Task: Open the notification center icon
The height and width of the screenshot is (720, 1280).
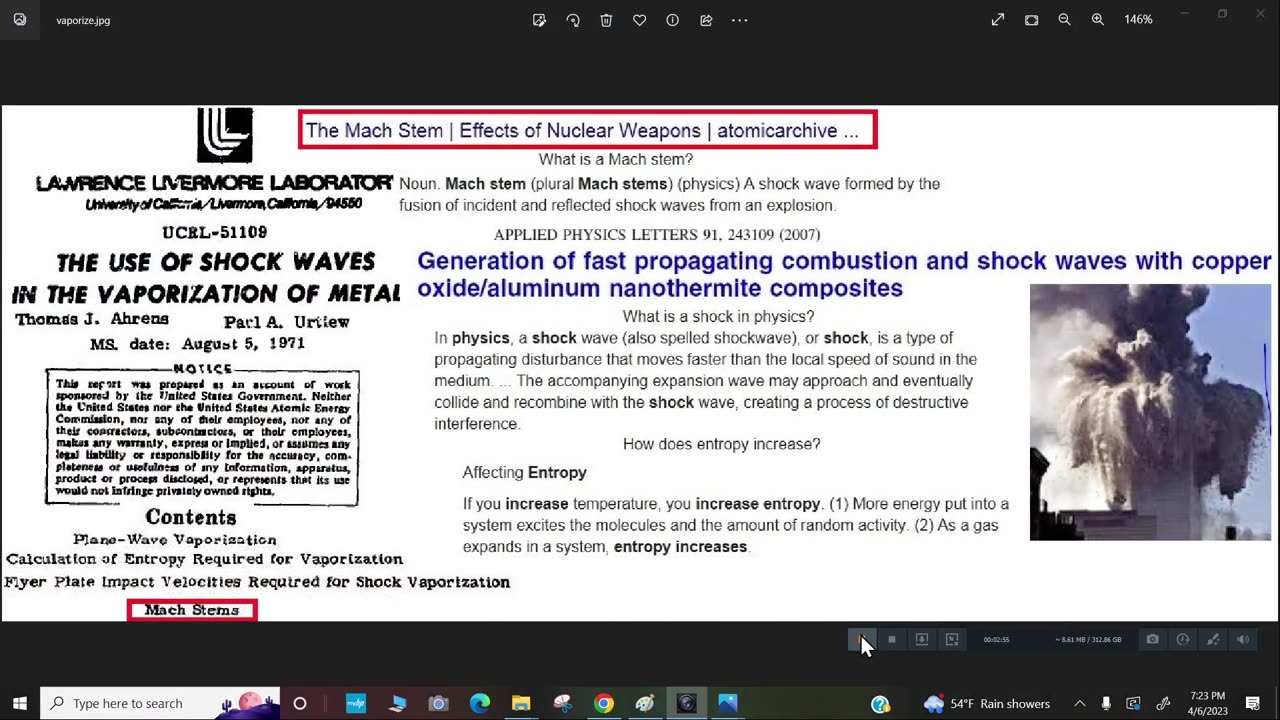Action: click(1253, 703)
